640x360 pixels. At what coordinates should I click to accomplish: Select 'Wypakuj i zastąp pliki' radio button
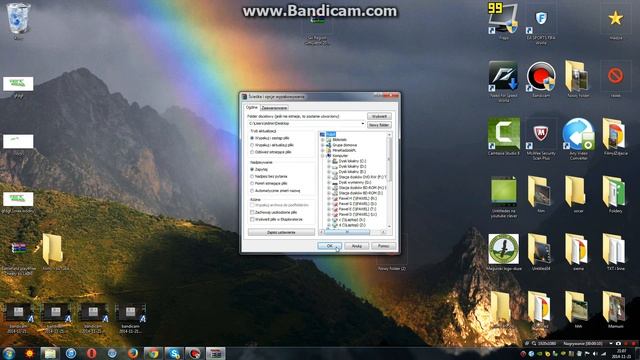pyautogui.click(x=252, y=138)
